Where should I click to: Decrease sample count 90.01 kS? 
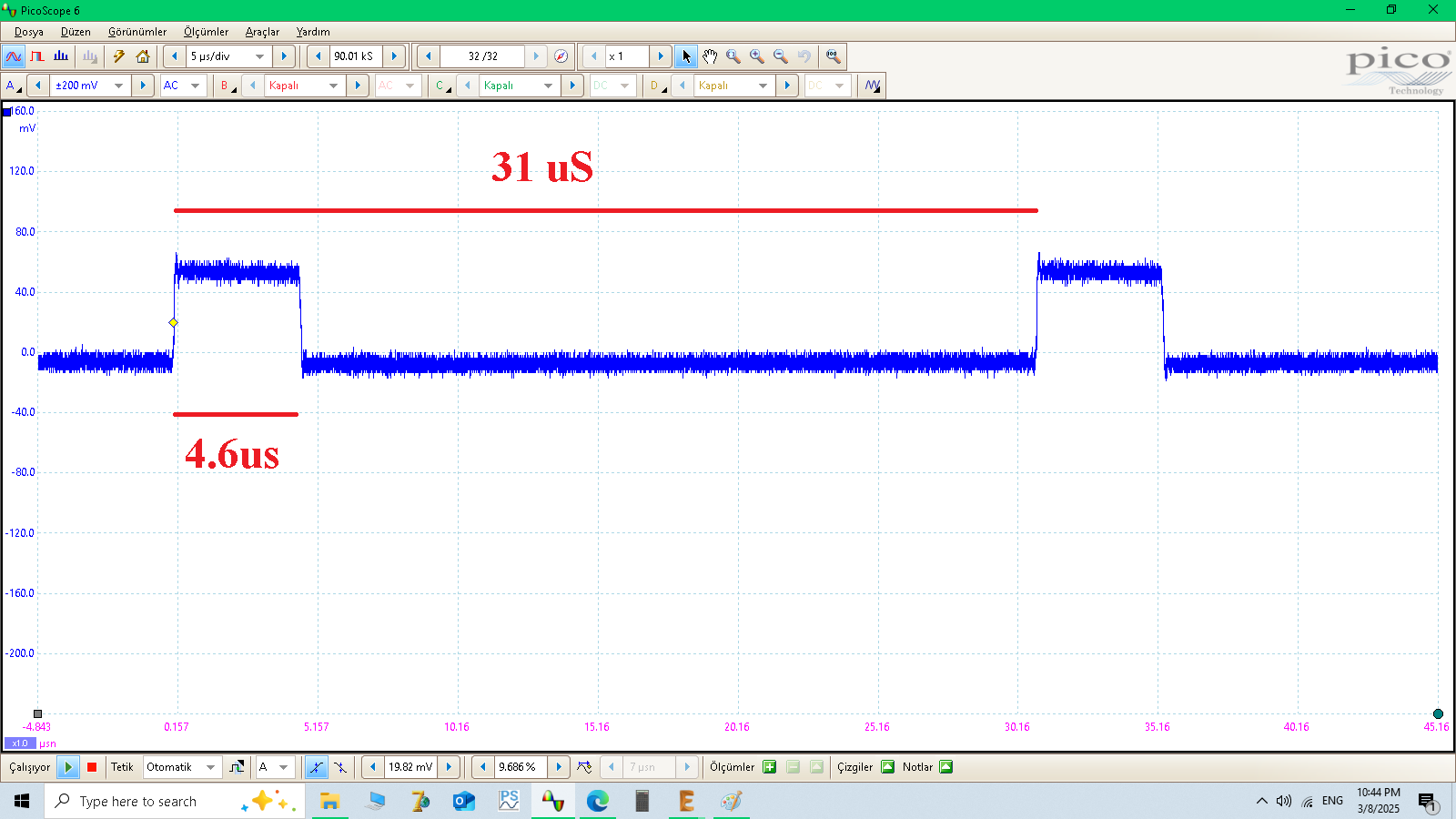click(x=318, y=56)
